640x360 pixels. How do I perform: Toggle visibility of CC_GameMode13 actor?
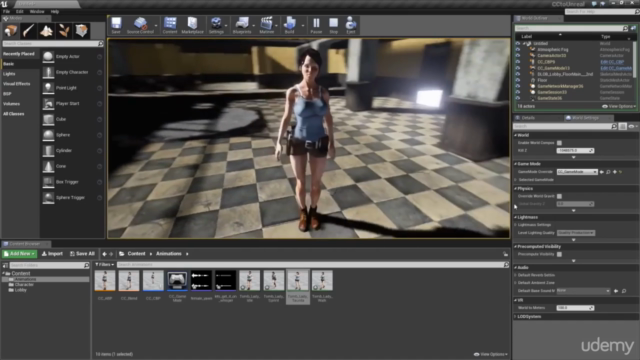pyautogui.click(x=518, y=68)
